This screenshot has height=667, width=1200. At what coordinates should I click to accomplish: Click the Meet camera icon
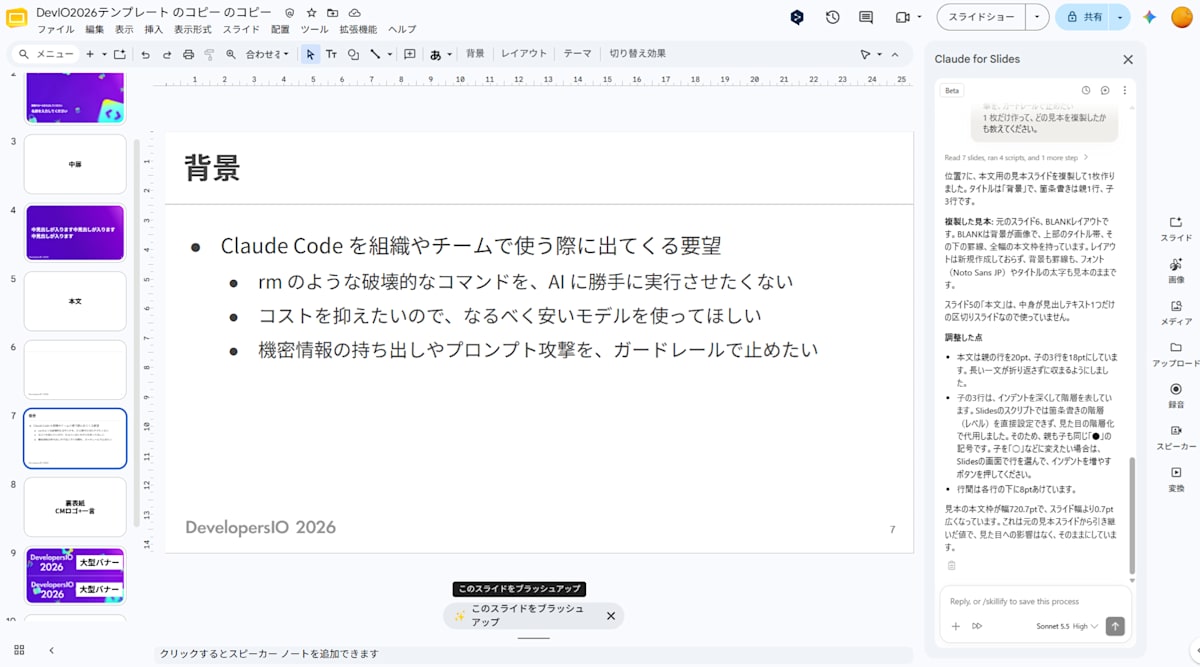click(x=902, y=17)
